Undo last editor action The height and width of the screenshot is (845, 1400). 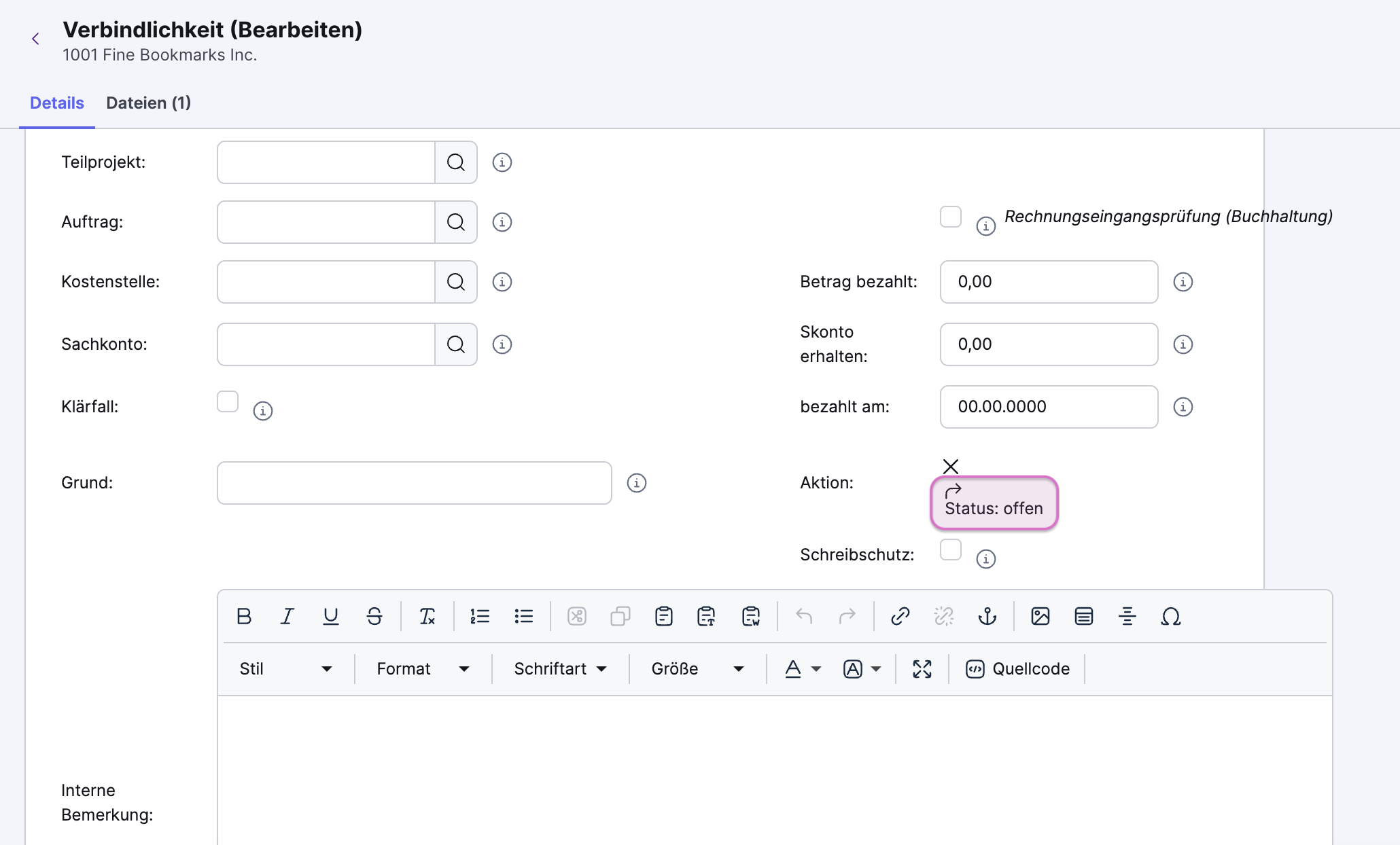[x=804, y=616]
